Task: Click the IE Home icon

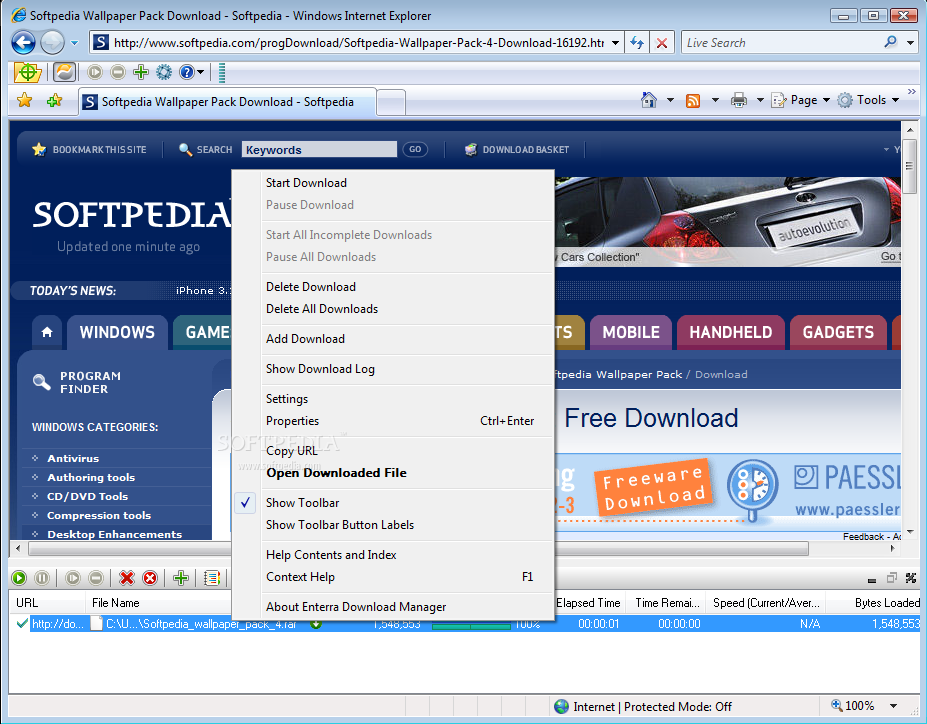Action: [649, 100]
